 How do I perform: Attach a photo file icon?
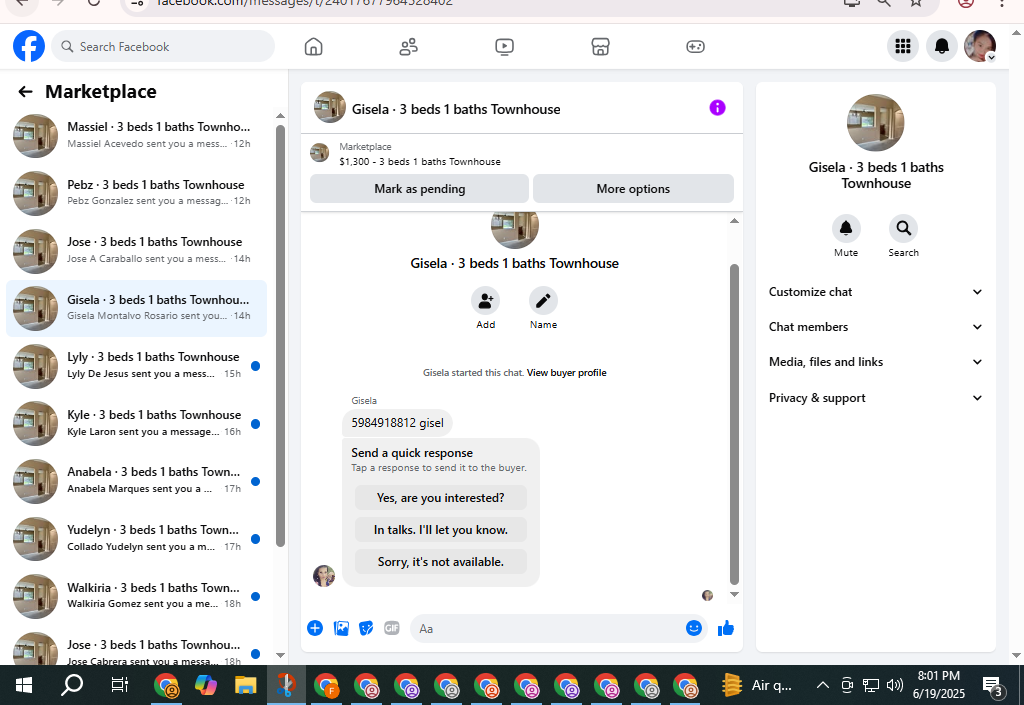(x=341, y=628)
